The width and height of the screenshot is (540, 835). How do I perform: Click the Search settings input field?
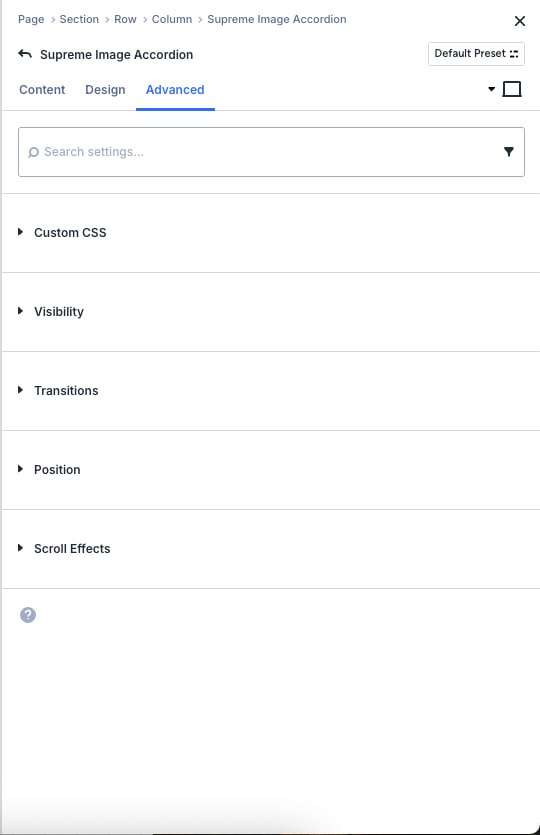[x=271, y=152]
